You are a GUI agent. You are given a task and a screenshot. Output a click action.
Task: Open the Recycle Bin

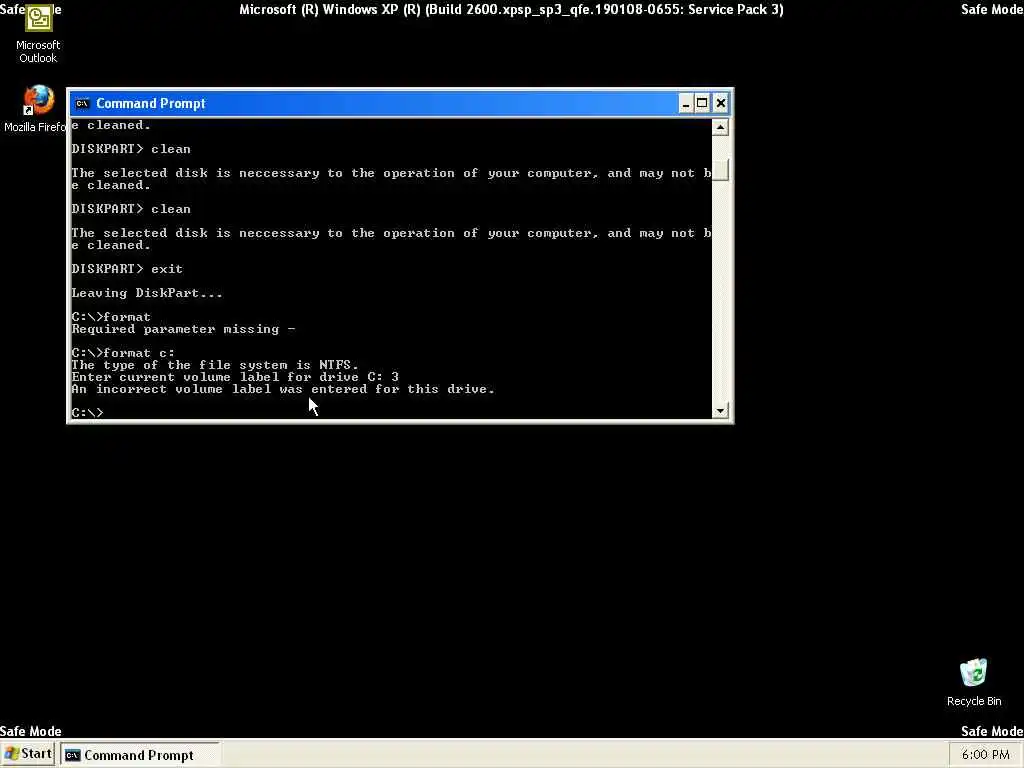[973, 682]
